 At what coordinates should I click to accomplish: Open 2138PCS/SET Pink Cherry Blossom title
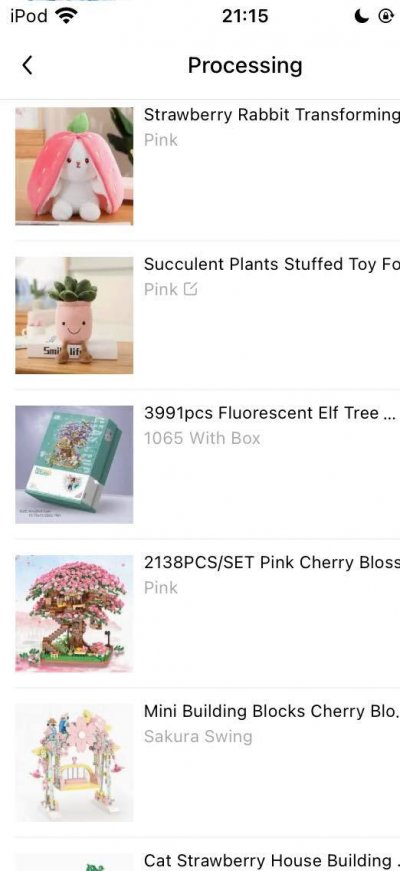[272, 563]
